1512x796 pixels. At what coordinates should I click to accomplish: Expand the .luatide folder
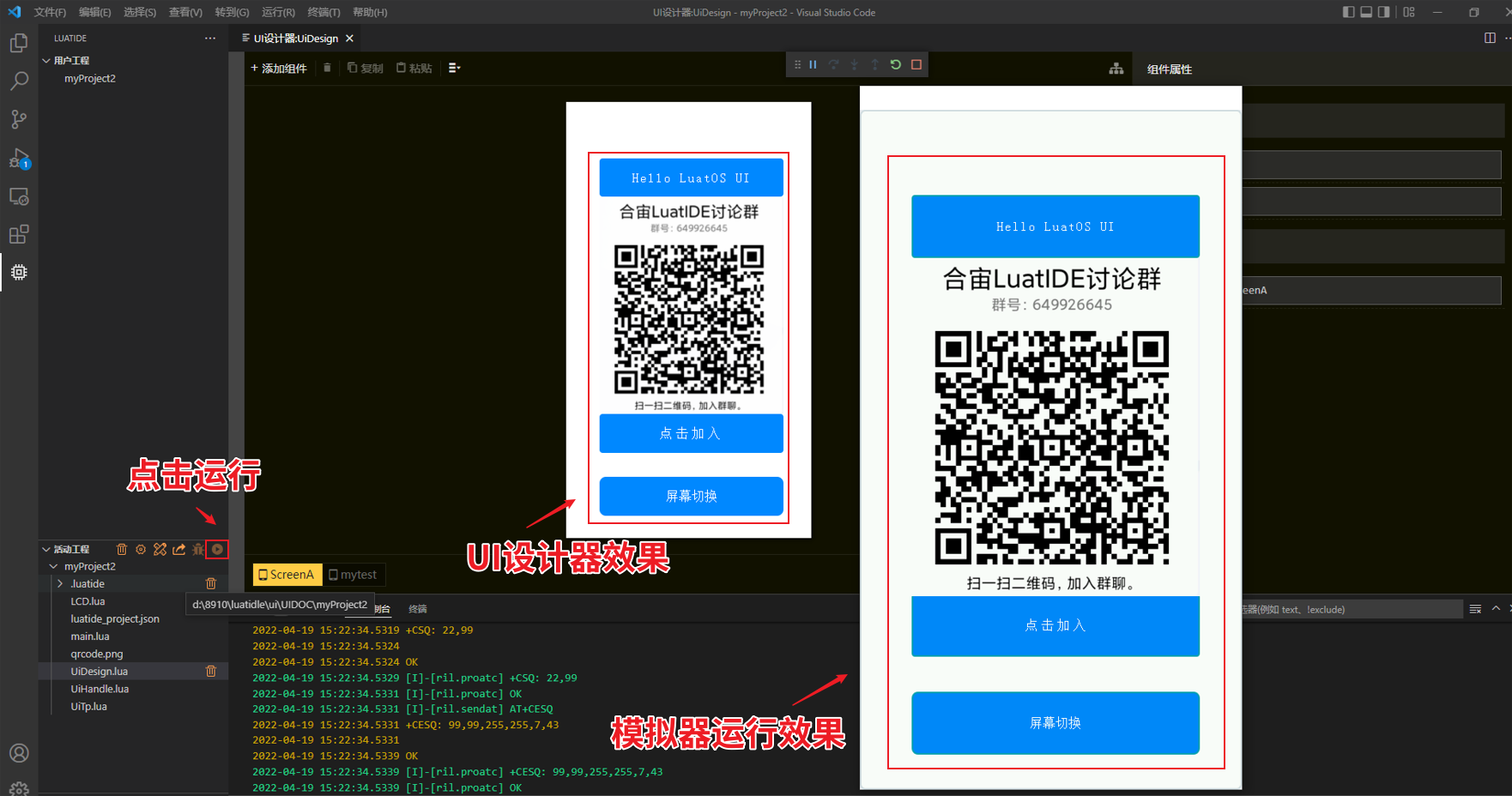(60, 584)
